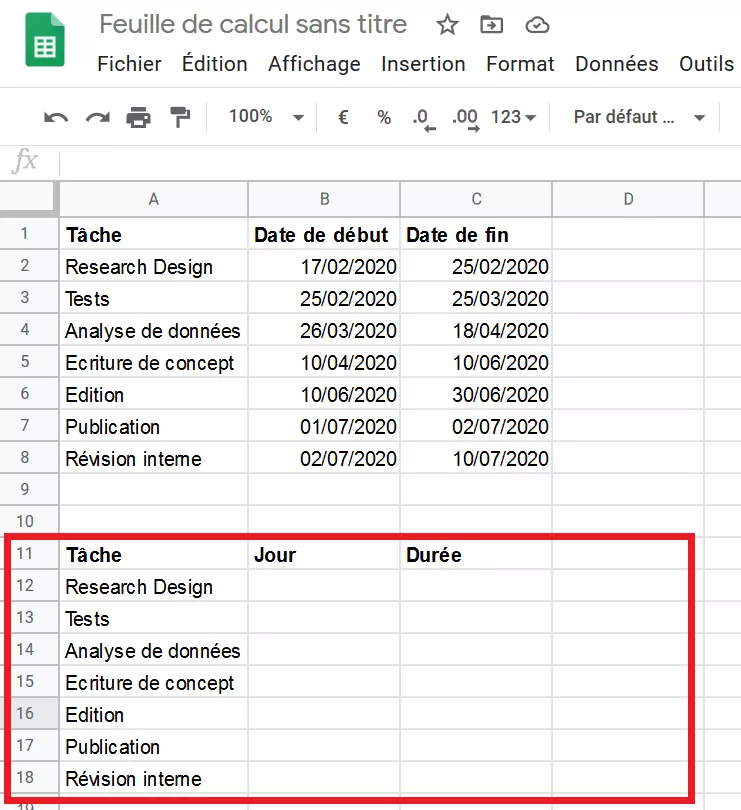This screenshot has width=741, height=810.
Task: Click the Google Sheets home icon
Action: pyautogui.click(x=45, y=40)
